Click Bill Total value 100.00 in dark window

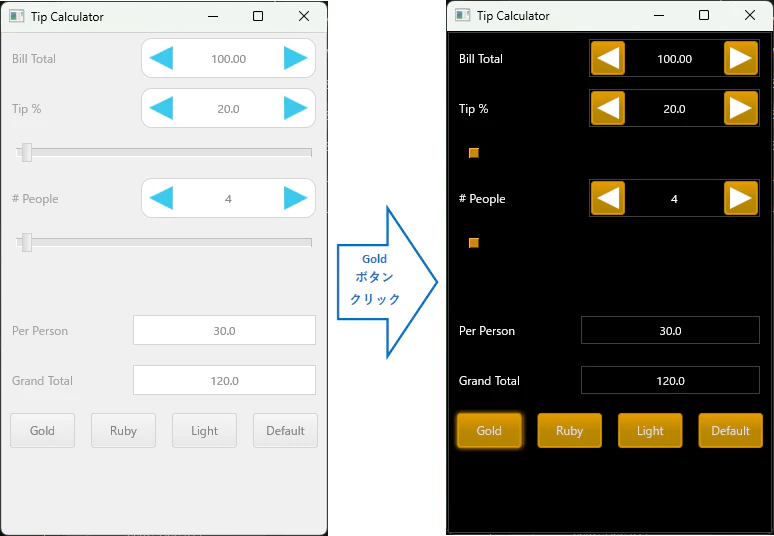point(674,59)
